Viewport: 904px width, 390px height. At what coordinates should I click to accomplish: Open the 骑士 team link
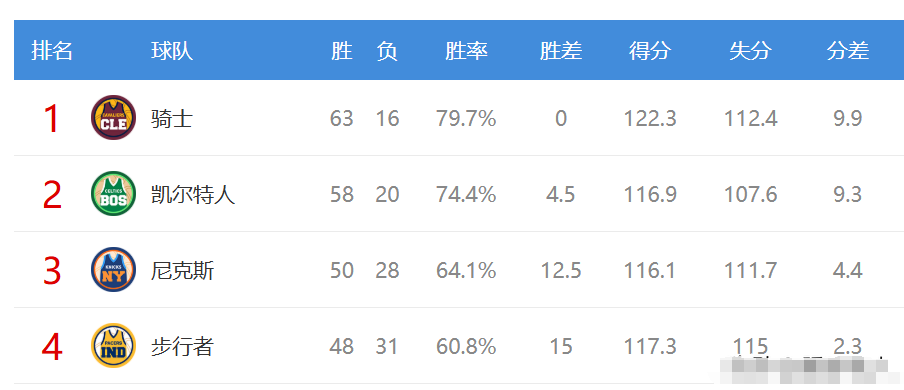pyautogui.click(x=172, y=119)
